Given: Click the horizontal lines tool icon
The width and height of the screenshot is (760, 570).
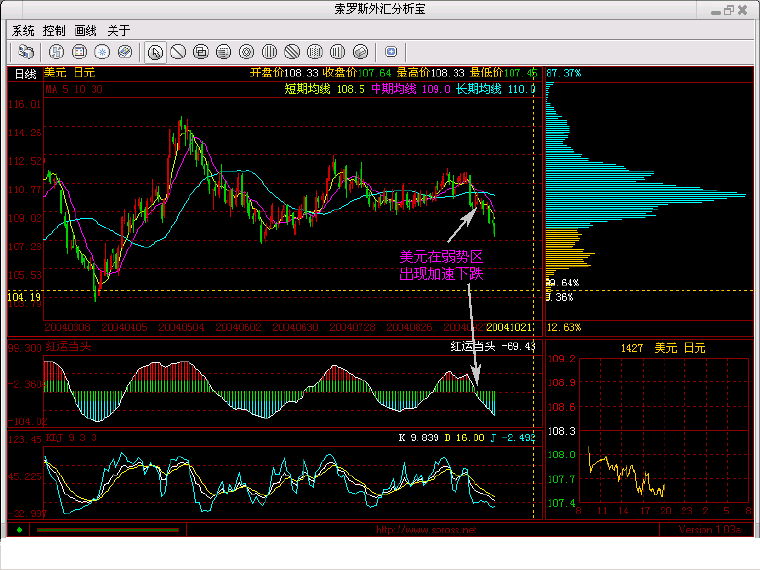Looking at the screenshot, I should click(x=224, y=51).
